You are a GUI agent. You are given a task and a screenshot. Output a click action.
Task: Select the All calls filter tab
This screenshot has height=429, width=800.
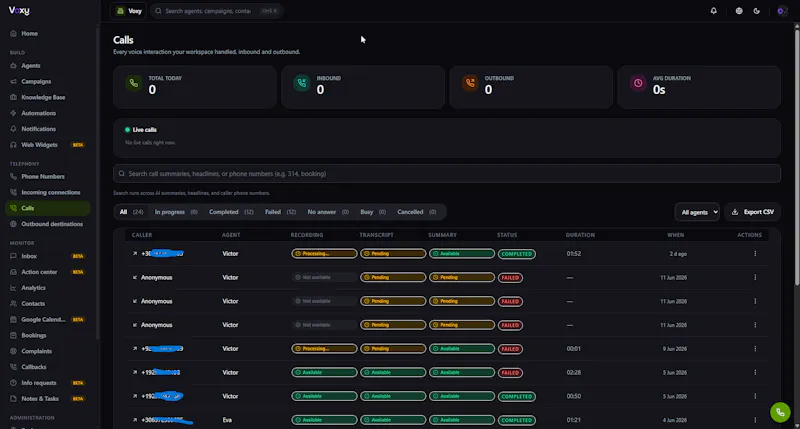tap(131, 212)
